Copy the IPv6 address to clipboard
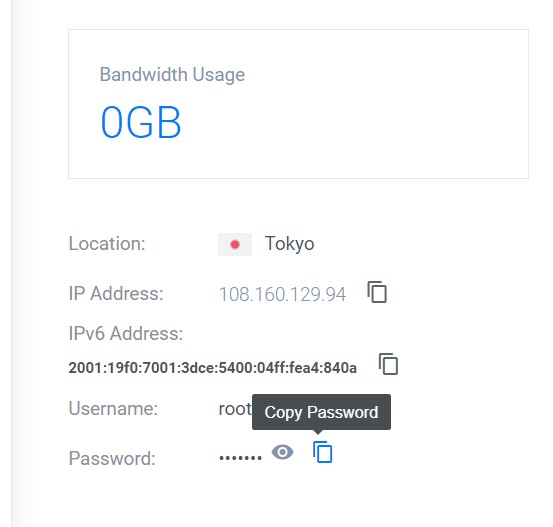This screenshot has height=527, width=553. pos(388,364)
